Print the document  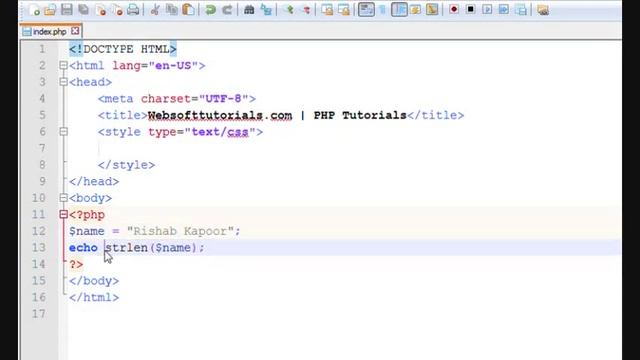[133, 9]
